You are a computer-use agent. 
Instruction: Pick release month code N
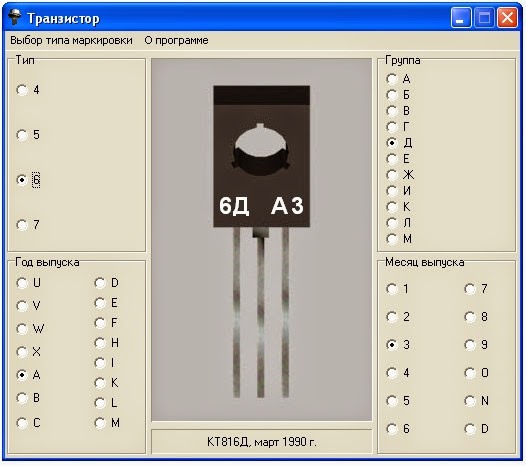click(470, 401)
